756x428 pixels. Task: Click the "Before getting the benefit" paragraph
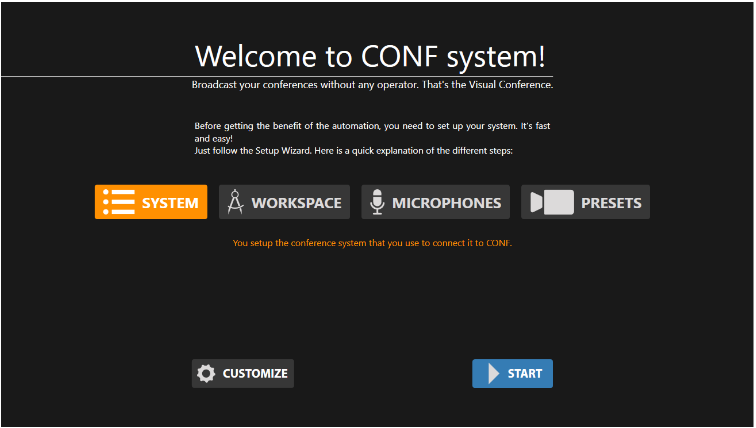click(x=372, y=132)
